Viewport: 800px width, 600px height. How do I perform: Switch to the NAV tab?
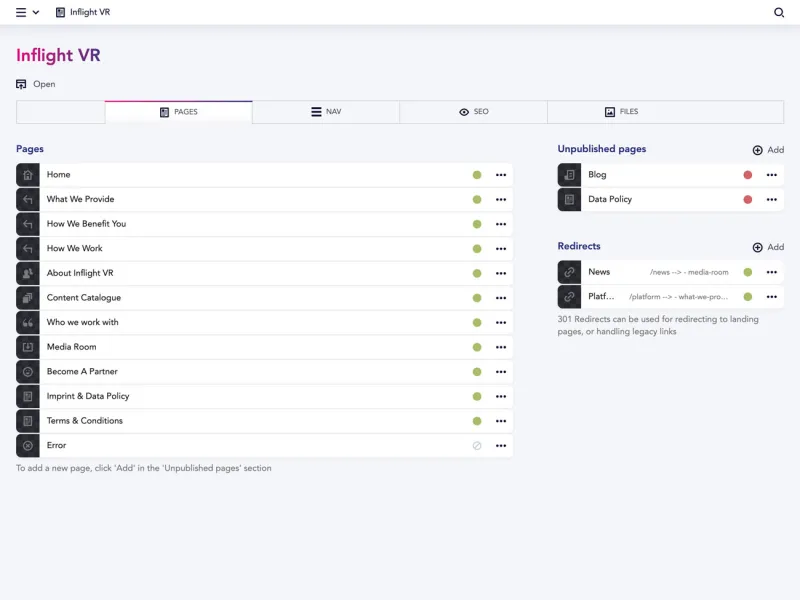click(325, 111)
